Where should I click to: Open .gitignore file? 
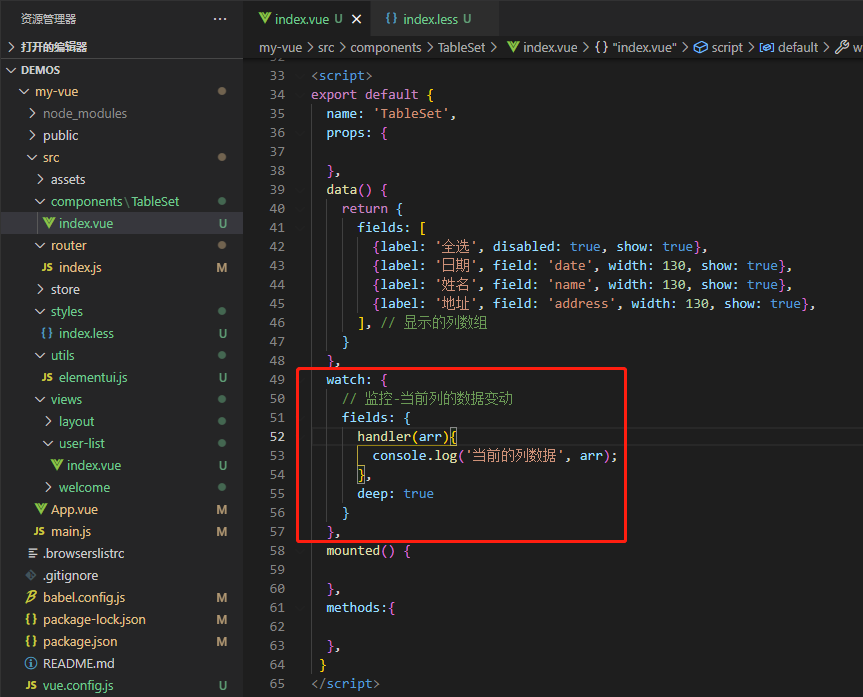pos(122,576)
